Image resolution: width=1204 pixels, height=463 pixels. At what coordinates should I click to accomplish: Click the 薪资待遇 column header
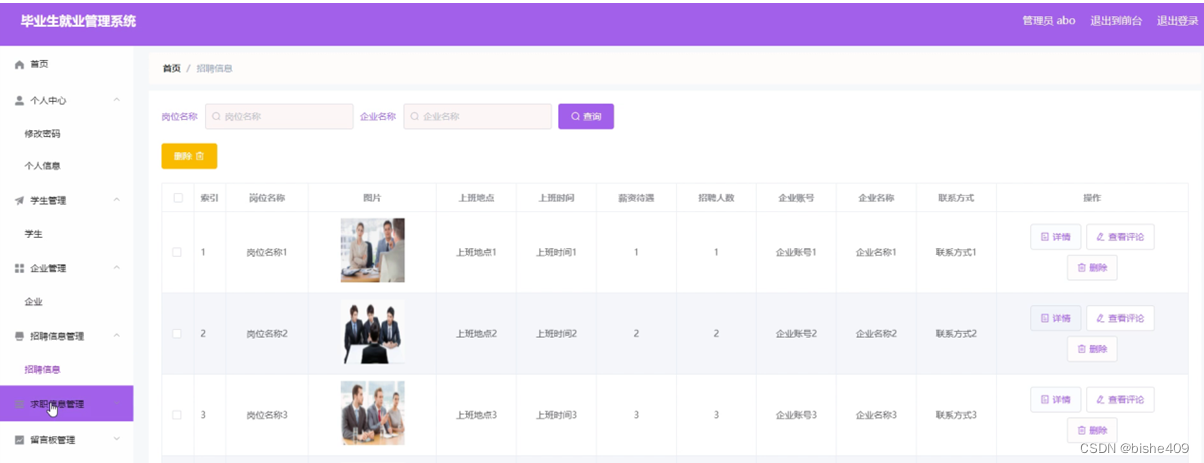click(x=636, y=198)
